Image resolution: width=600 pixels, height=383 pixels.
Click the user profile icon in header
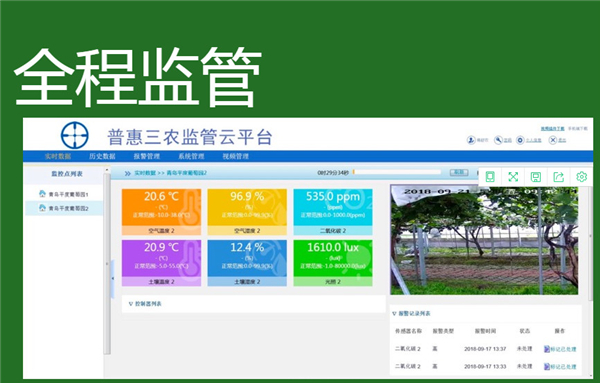[471, 140]
